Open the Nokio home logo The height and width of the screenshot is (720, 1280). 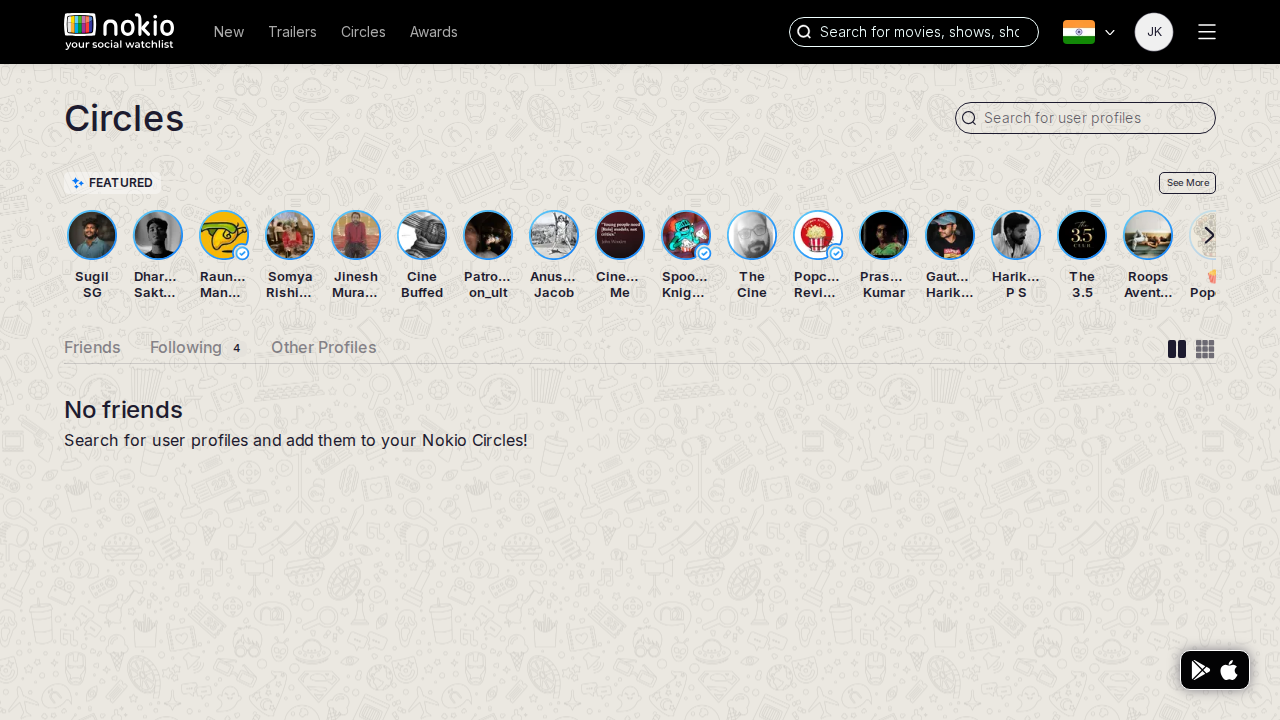pos(119,31)
